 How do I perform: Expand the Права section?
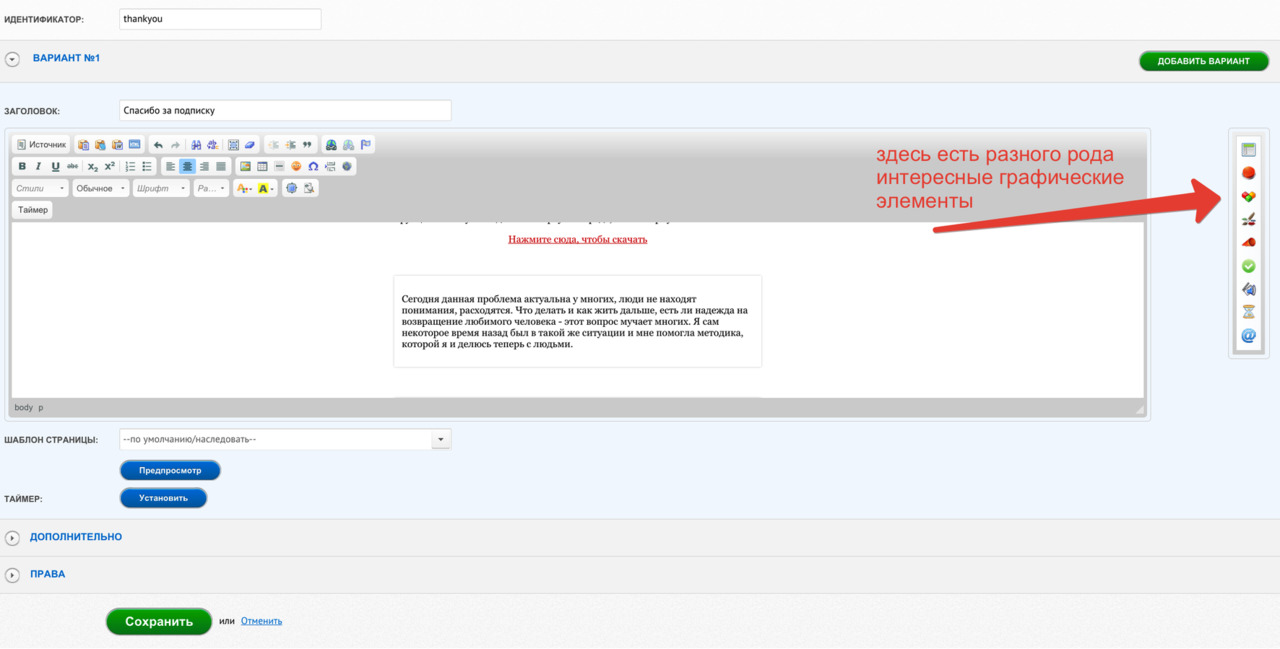[48, 575]
